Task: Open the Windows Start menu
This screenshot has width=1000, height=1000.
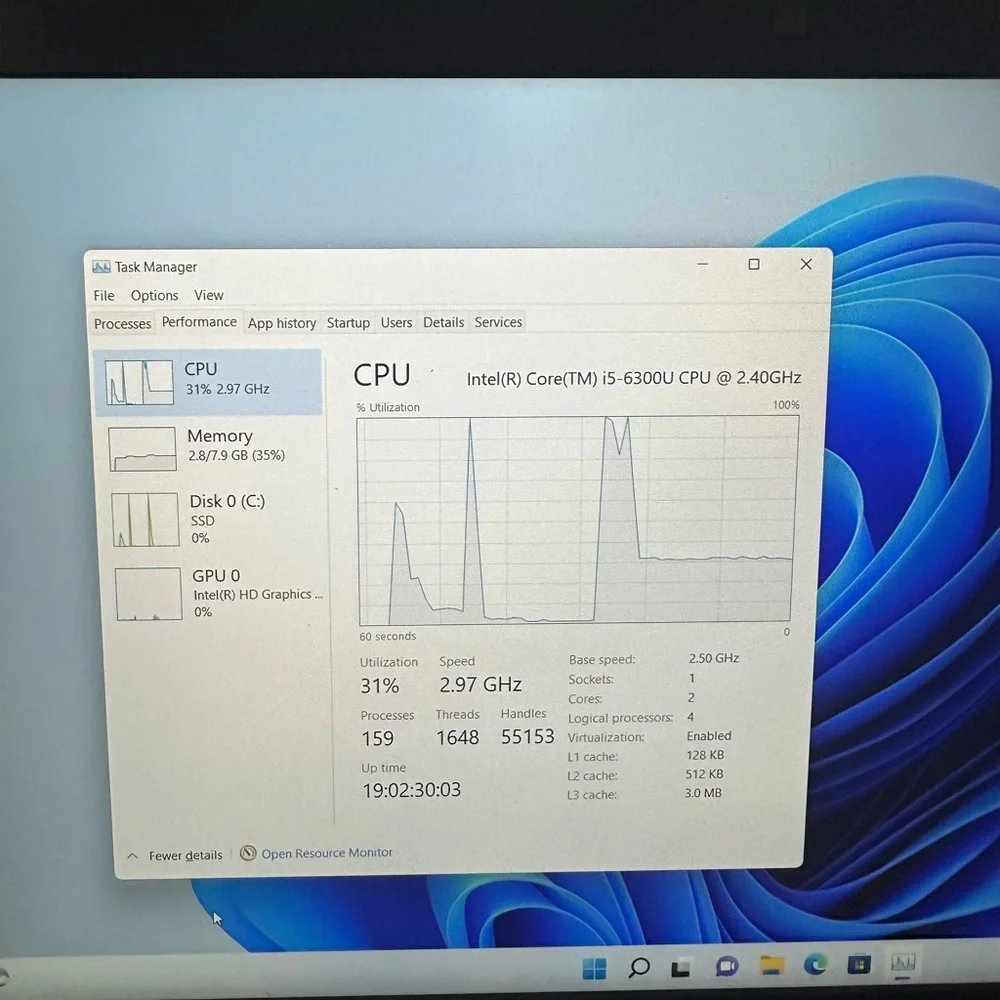Action: click(x=594, y=968)
